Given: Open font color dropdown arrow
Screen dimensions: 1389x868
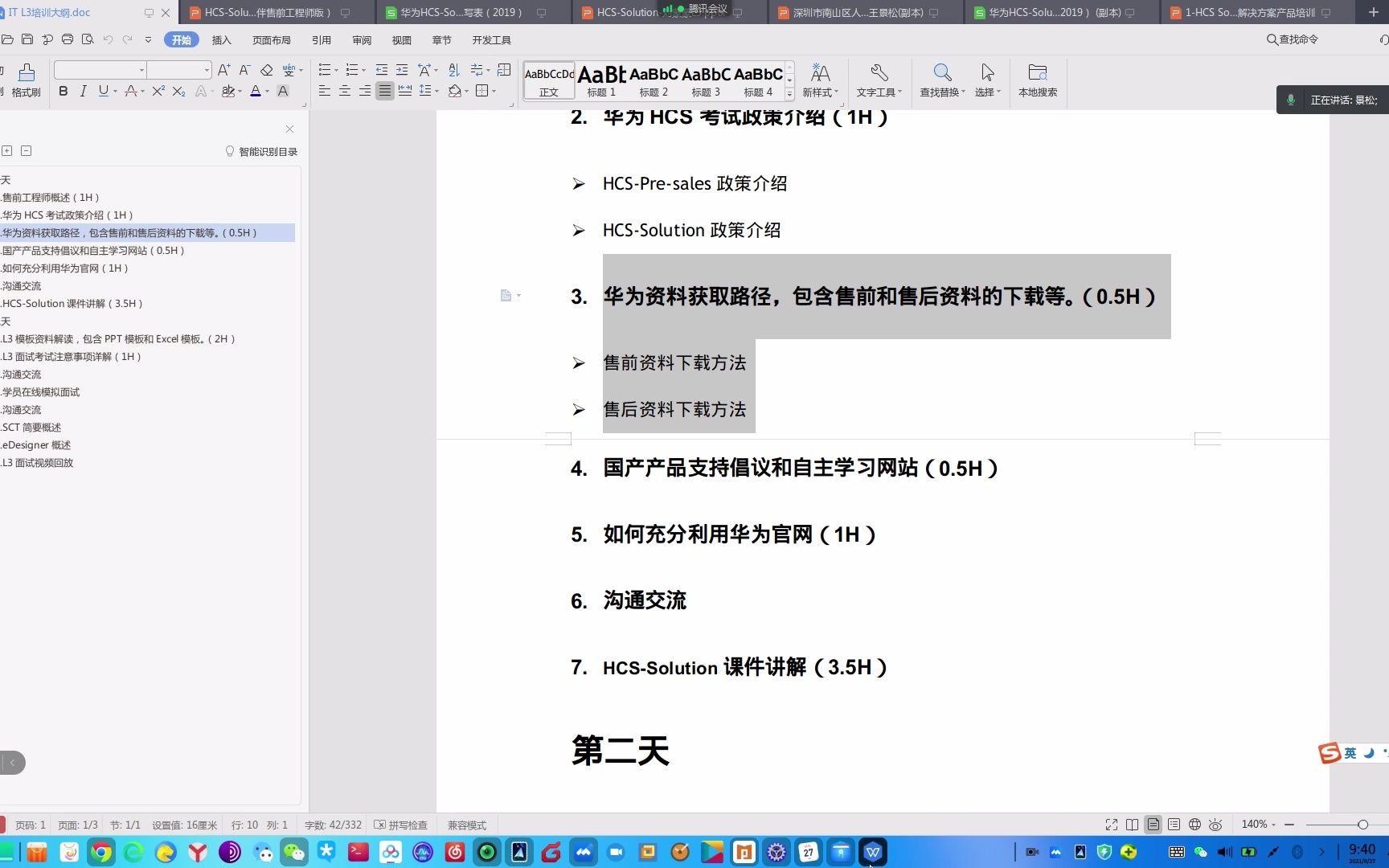Looking at the screenshot, I should click(x=267, y=92).
